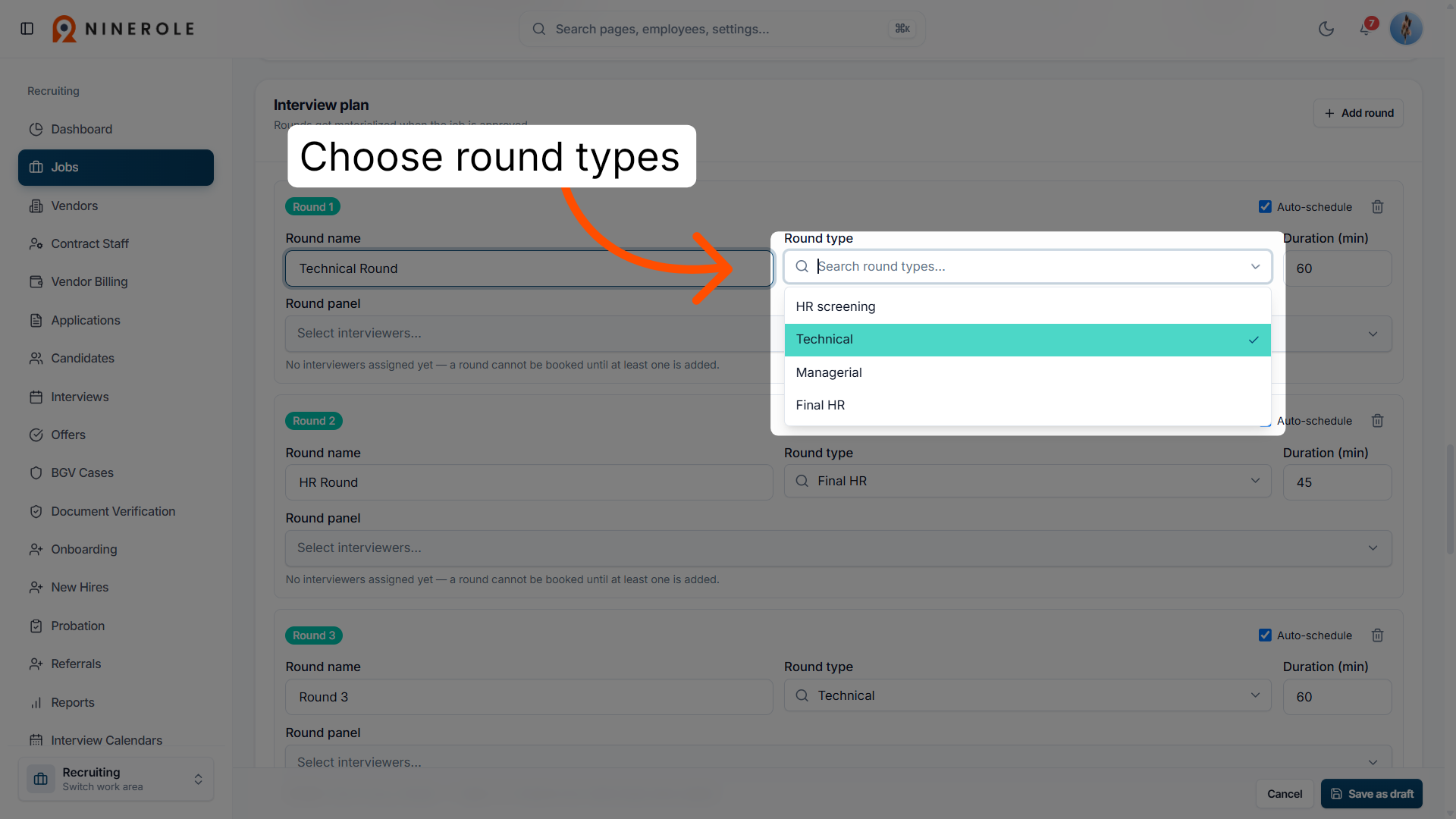
Task: Open the user avatar menu
Action: [x=1406, y=29]
